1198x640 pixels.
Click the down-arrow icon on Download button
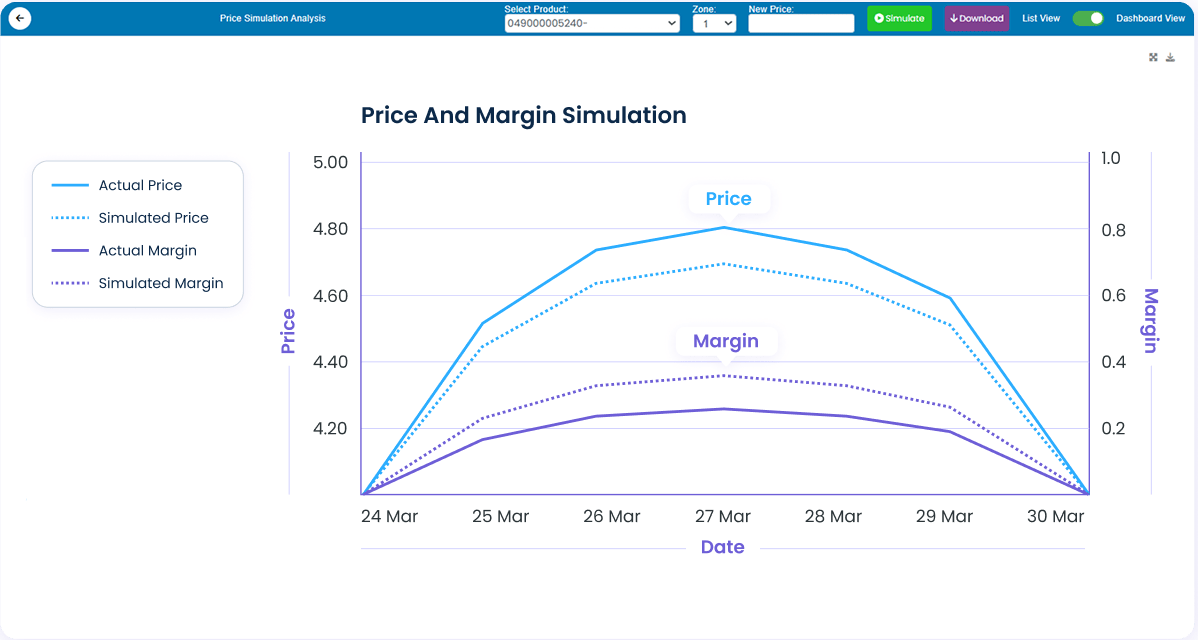[953, 18]
